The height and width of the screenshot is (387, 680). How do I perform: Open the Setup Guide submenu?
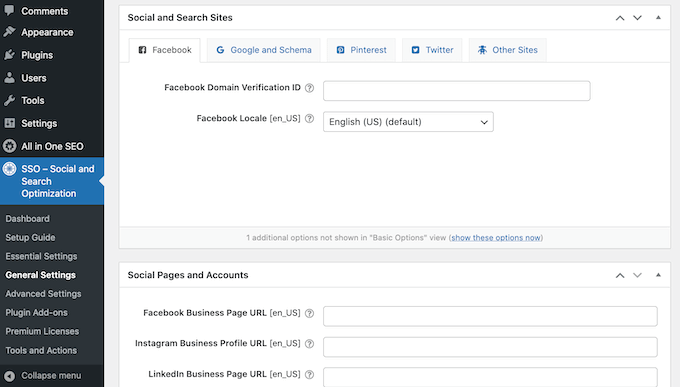(30, 238)
